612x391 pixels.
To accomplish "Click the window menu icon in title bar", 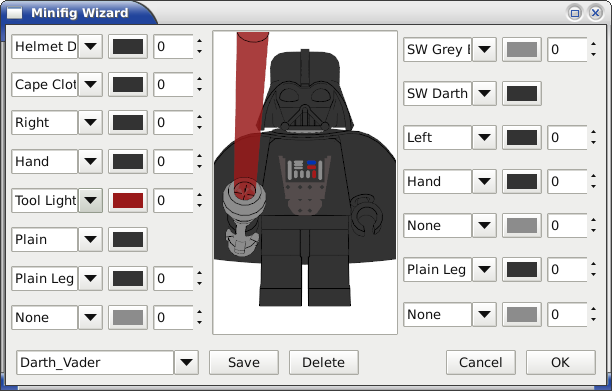I will click(15, 13).
